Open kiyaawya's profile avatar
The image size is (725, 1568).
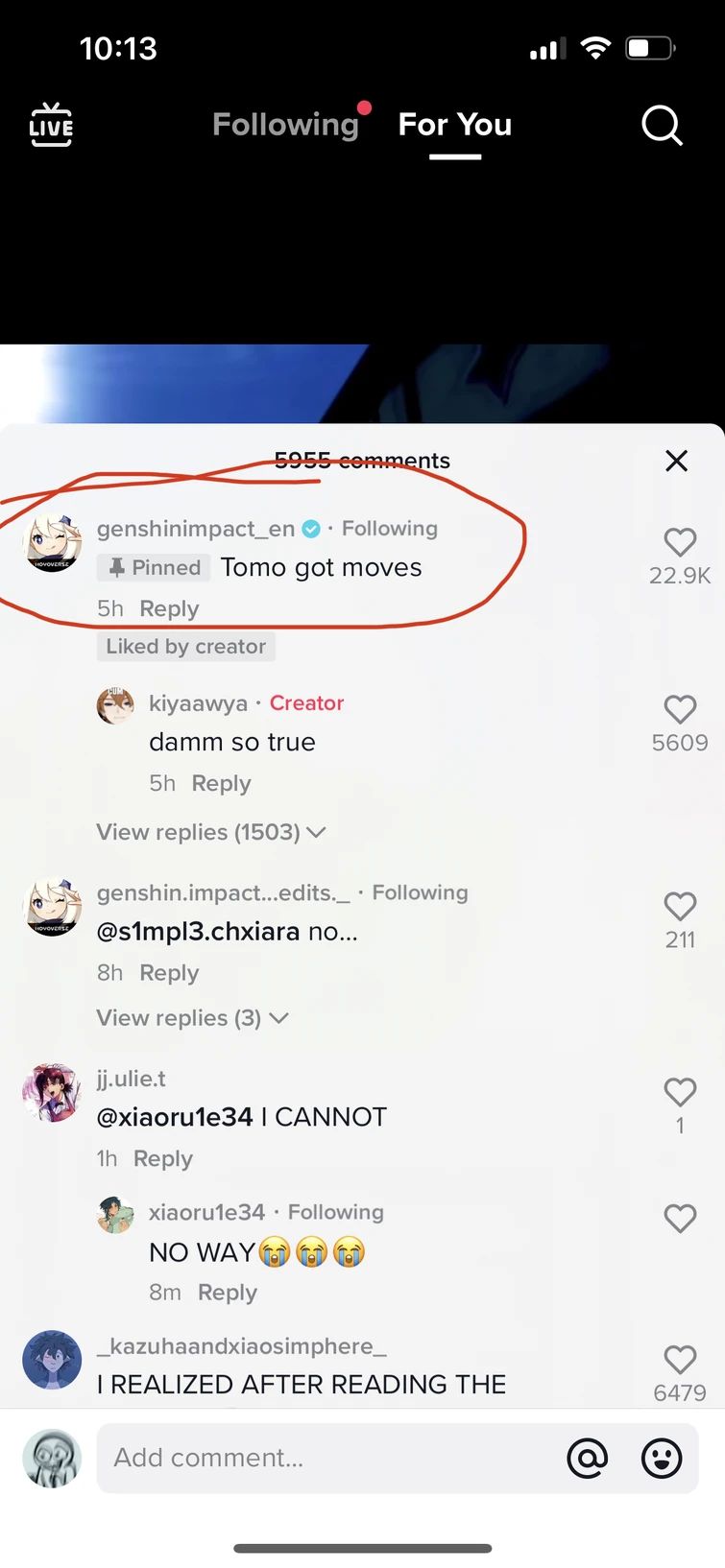click(116, 705)
